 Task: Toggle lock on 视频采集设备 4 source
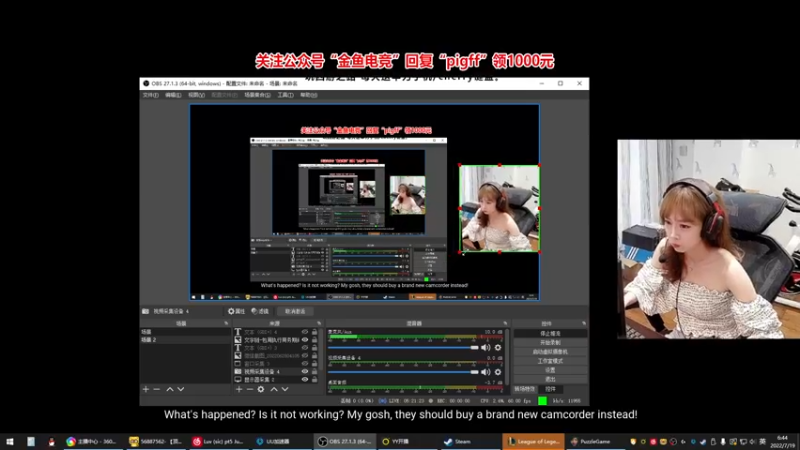tap(314, 371)
